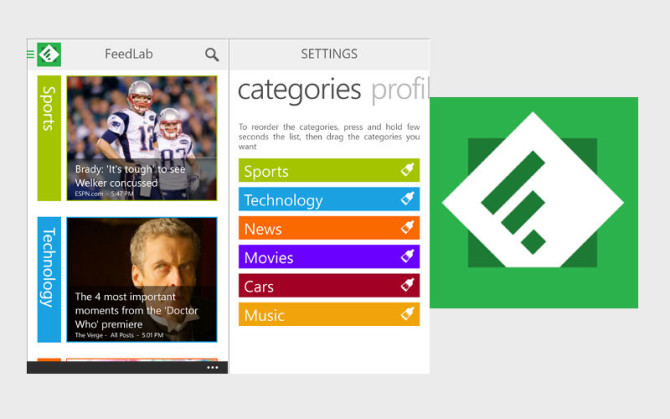Image resolution: width=670 pixels, height=419 pixels.
Task: Select the Technology category row in settings
Action: pyautogui.click(x=329, y=199)
